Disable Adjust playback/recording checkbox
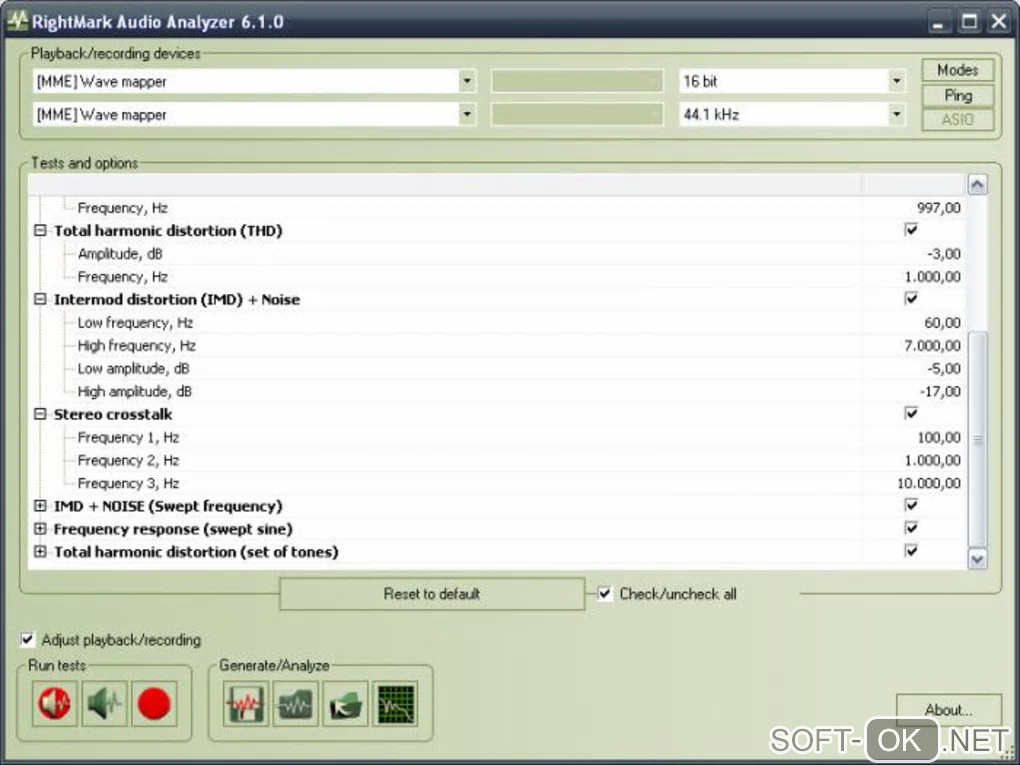Viewport: 1020px width, 765px height. (x=27, y=639)
